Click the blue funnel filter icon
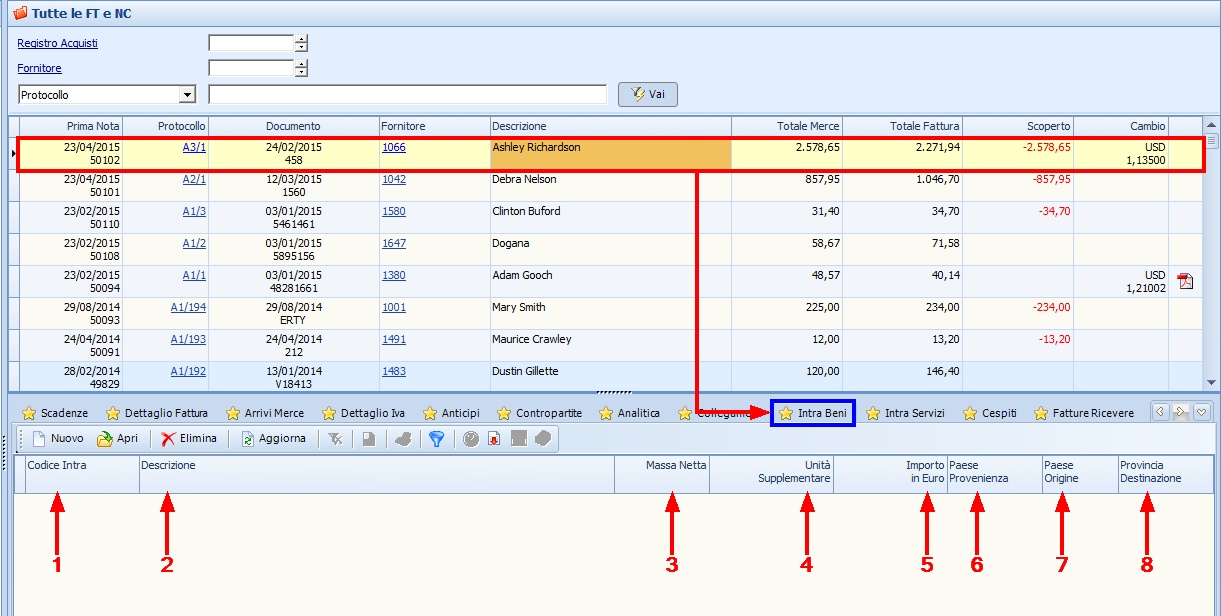Screen dimensions: 1221x616 click(x=436, y=439)
